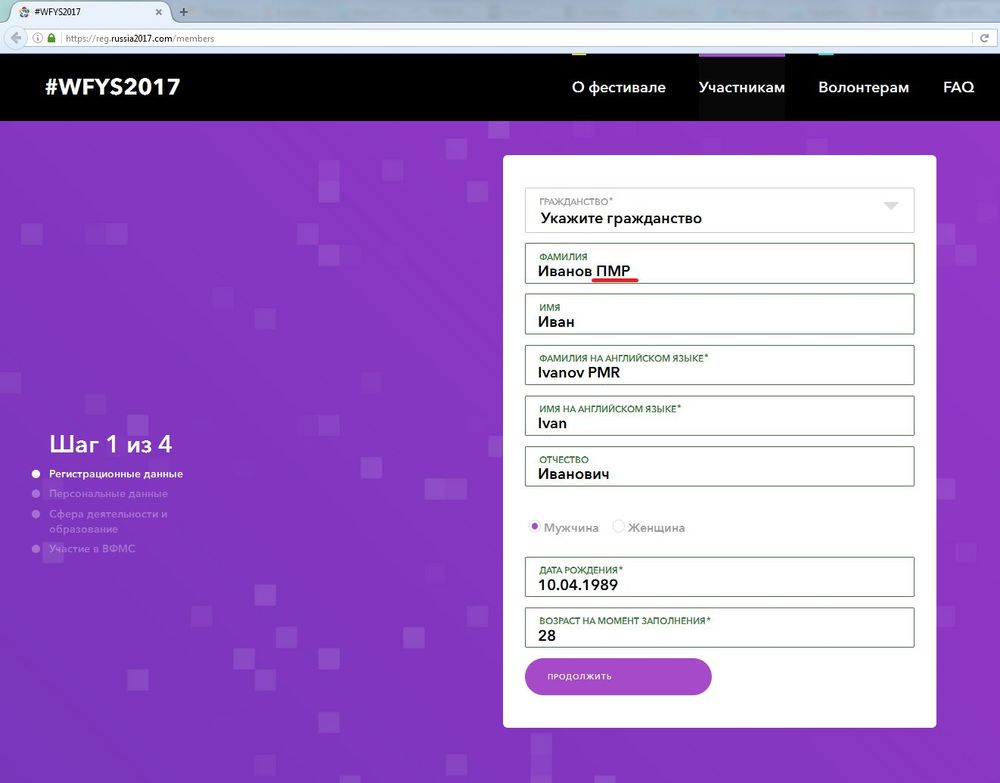This screenshot has height=783, width=1000.
Task: Click the Дата рождения field
Action: pyautogui.click(x=719, y=577)
